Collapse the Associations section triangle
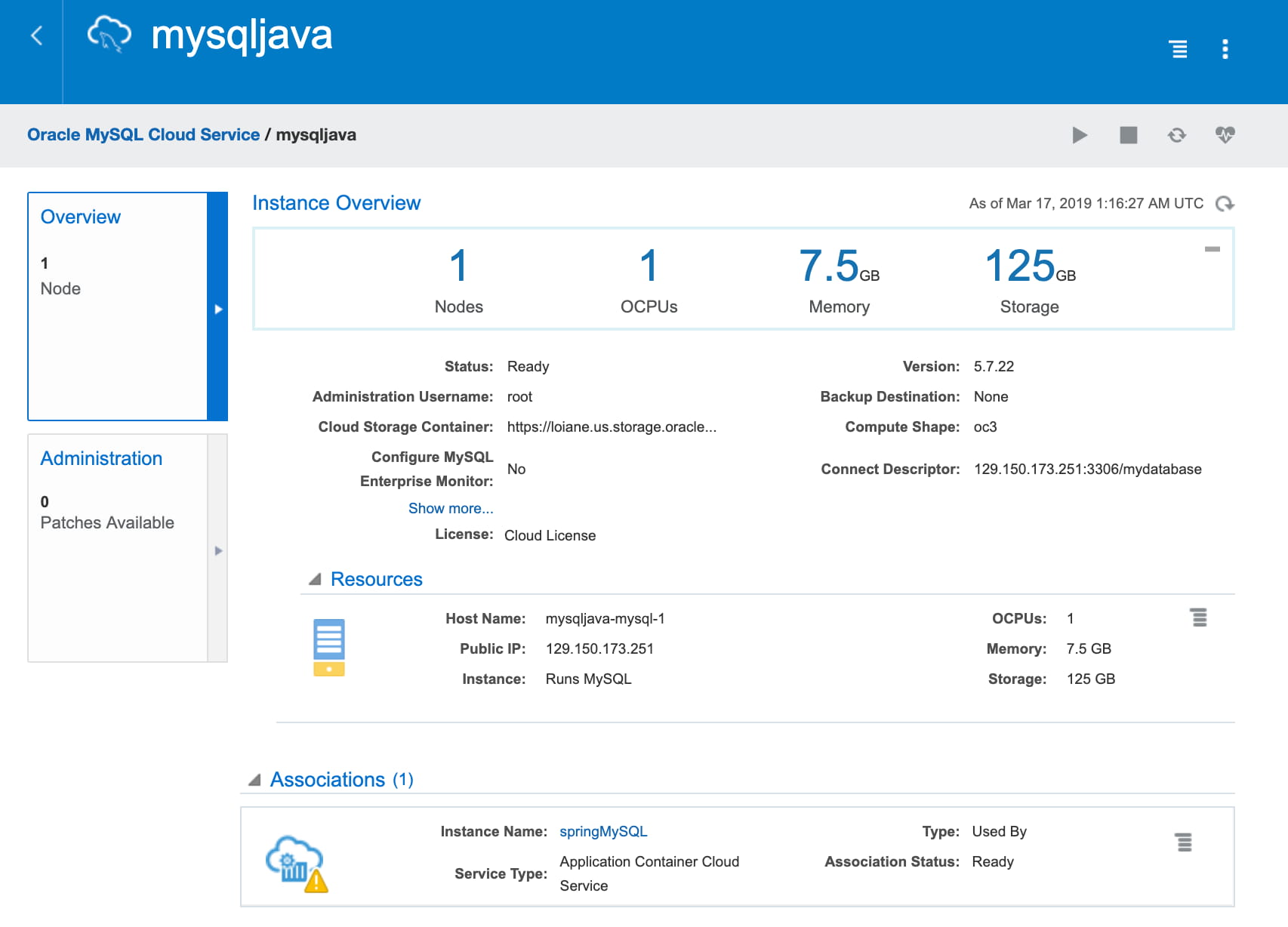The width and height of the screenshot is (1288, 927). coord(254,780)
